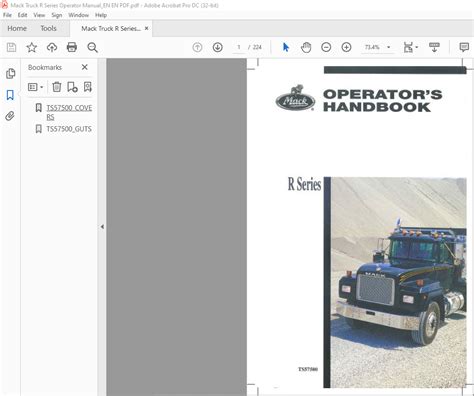This screenshot has width=474, height=396.
Task: Click the Mack bulldog logo
Action: coord(295,98)
